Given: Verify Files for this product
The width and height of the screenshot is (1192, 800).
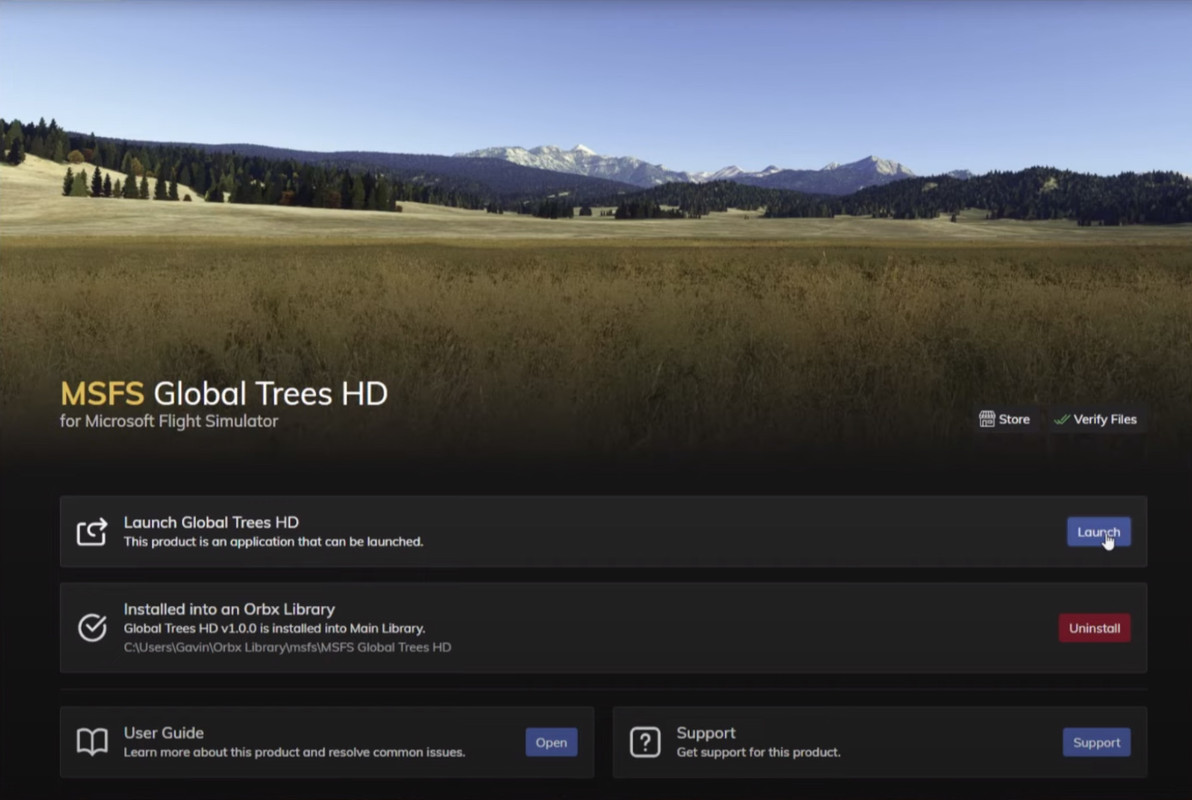Looking at the screenshot, I should tap(1095, 419).
